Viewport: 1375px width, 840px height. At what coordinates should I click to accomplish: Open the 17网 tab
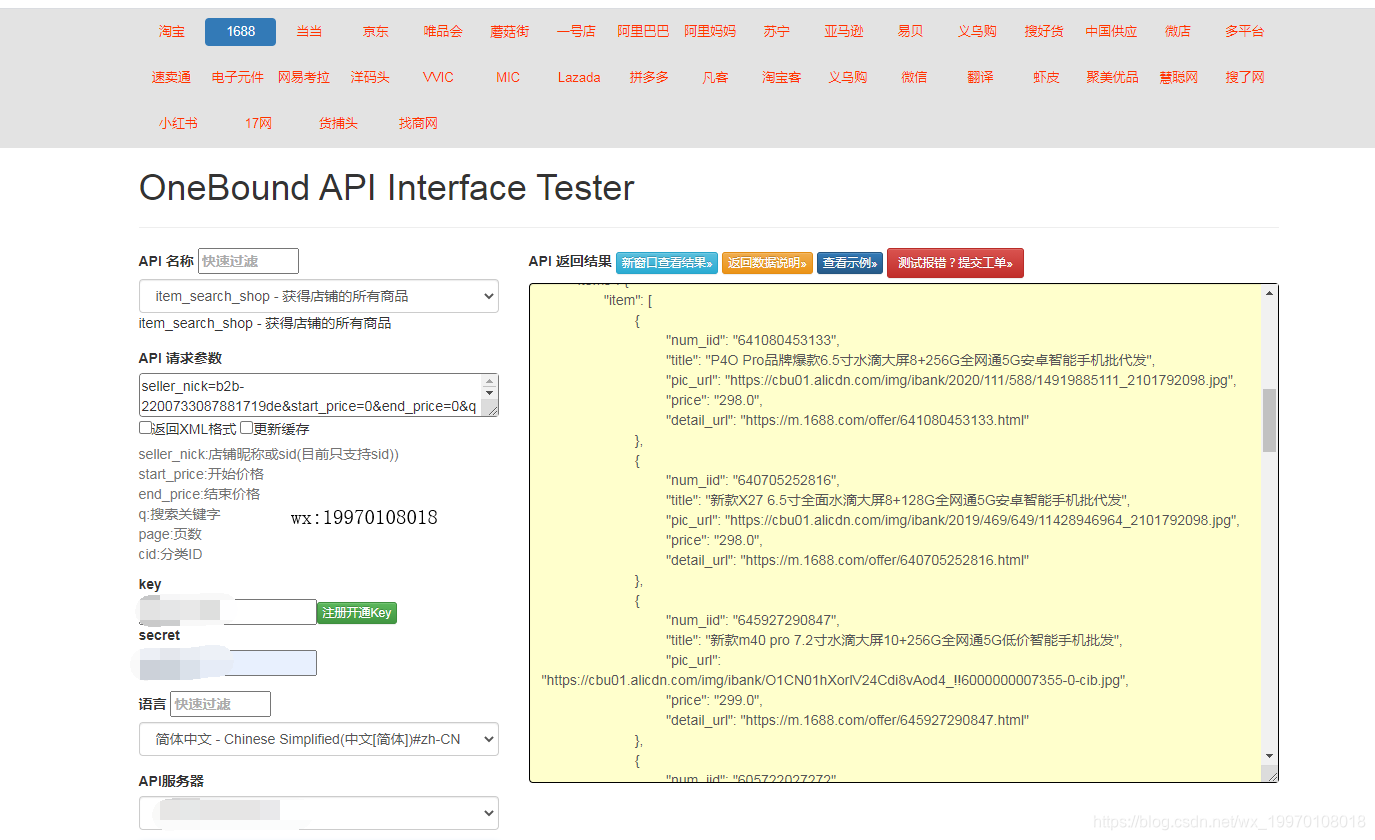(x=258, y=124)
